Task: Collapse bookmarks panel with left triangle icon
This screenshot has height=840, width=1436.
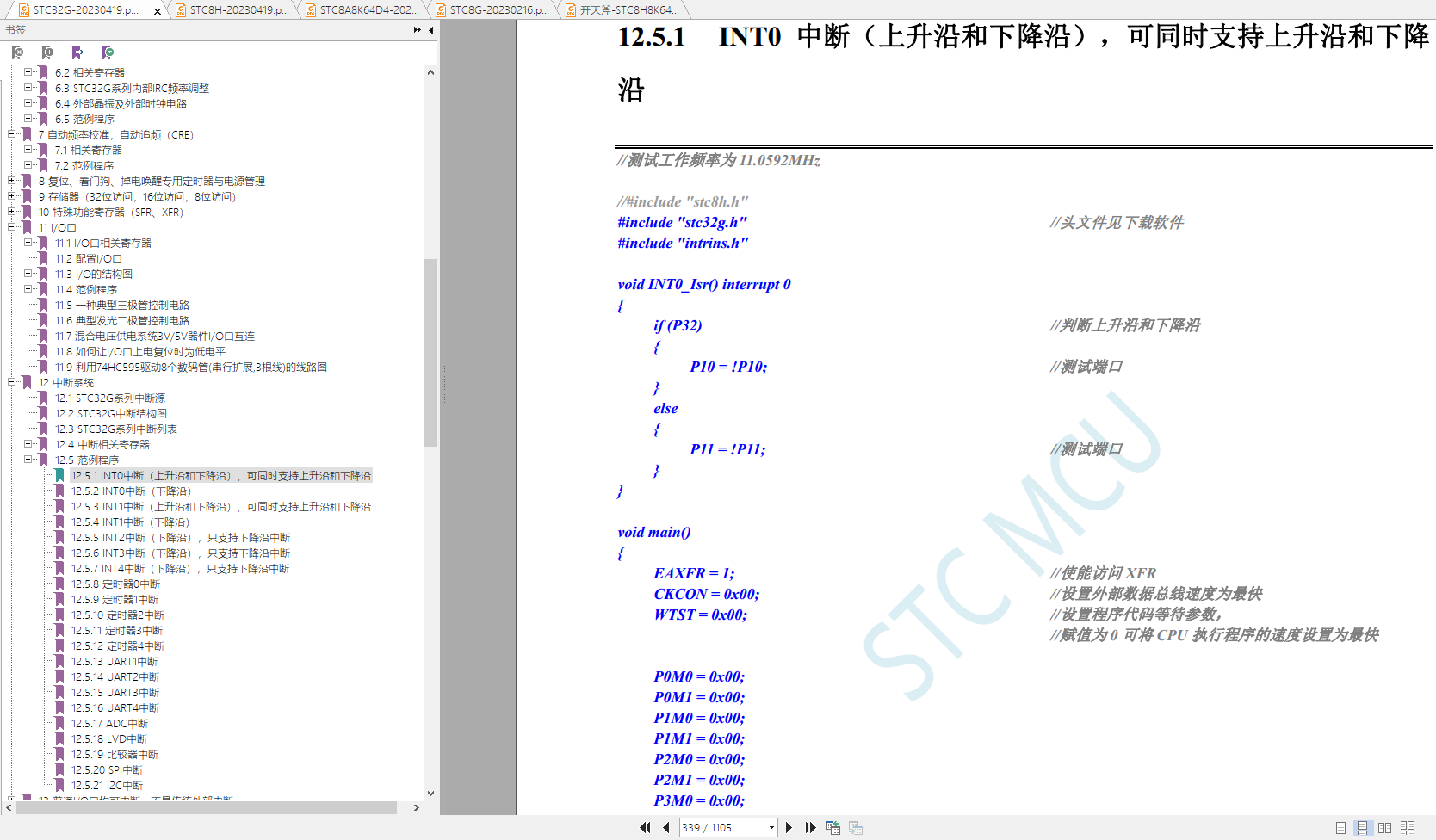Action: [x=431, y=29]
